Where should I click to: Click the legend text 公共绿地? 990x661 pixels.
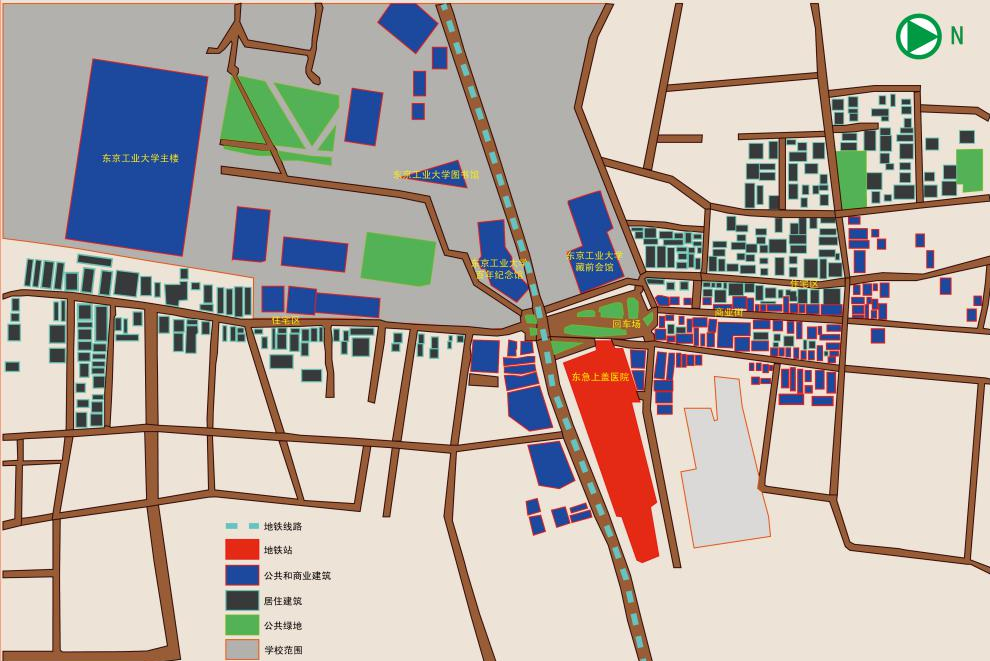coord(283,626)
